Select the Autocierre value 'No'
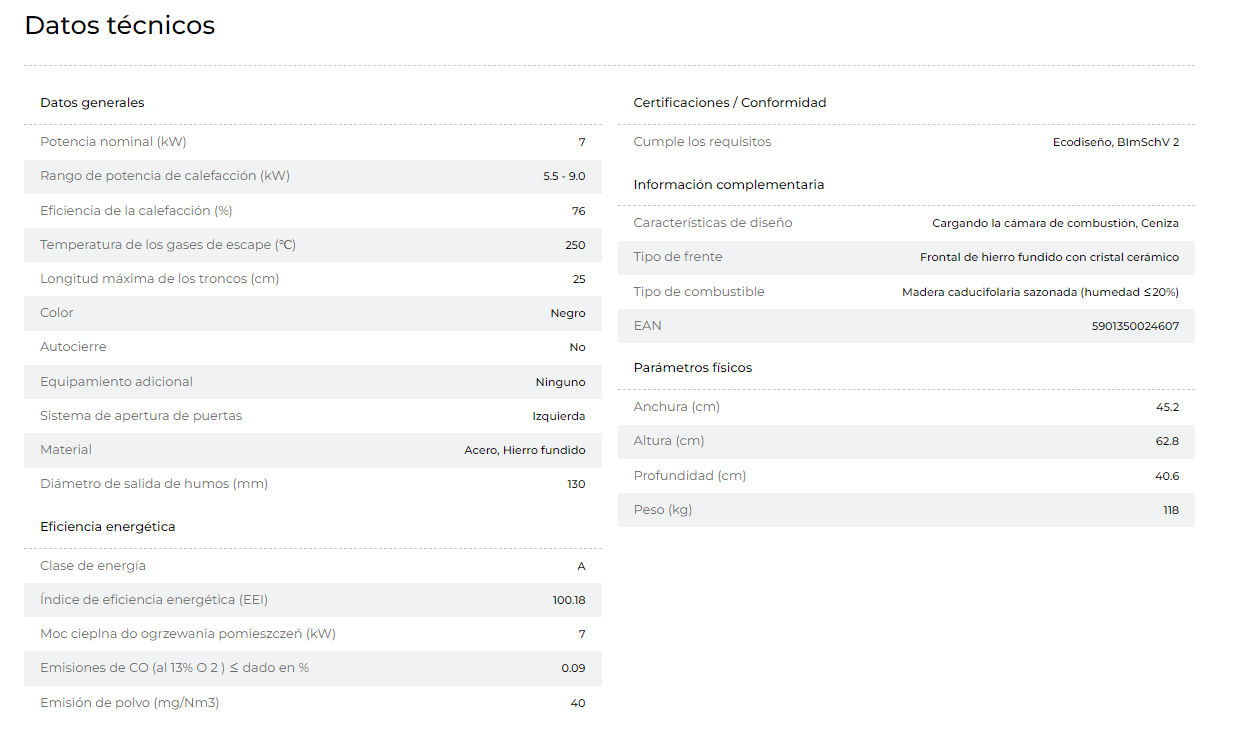1253x749 pixels. coord(578,348)
